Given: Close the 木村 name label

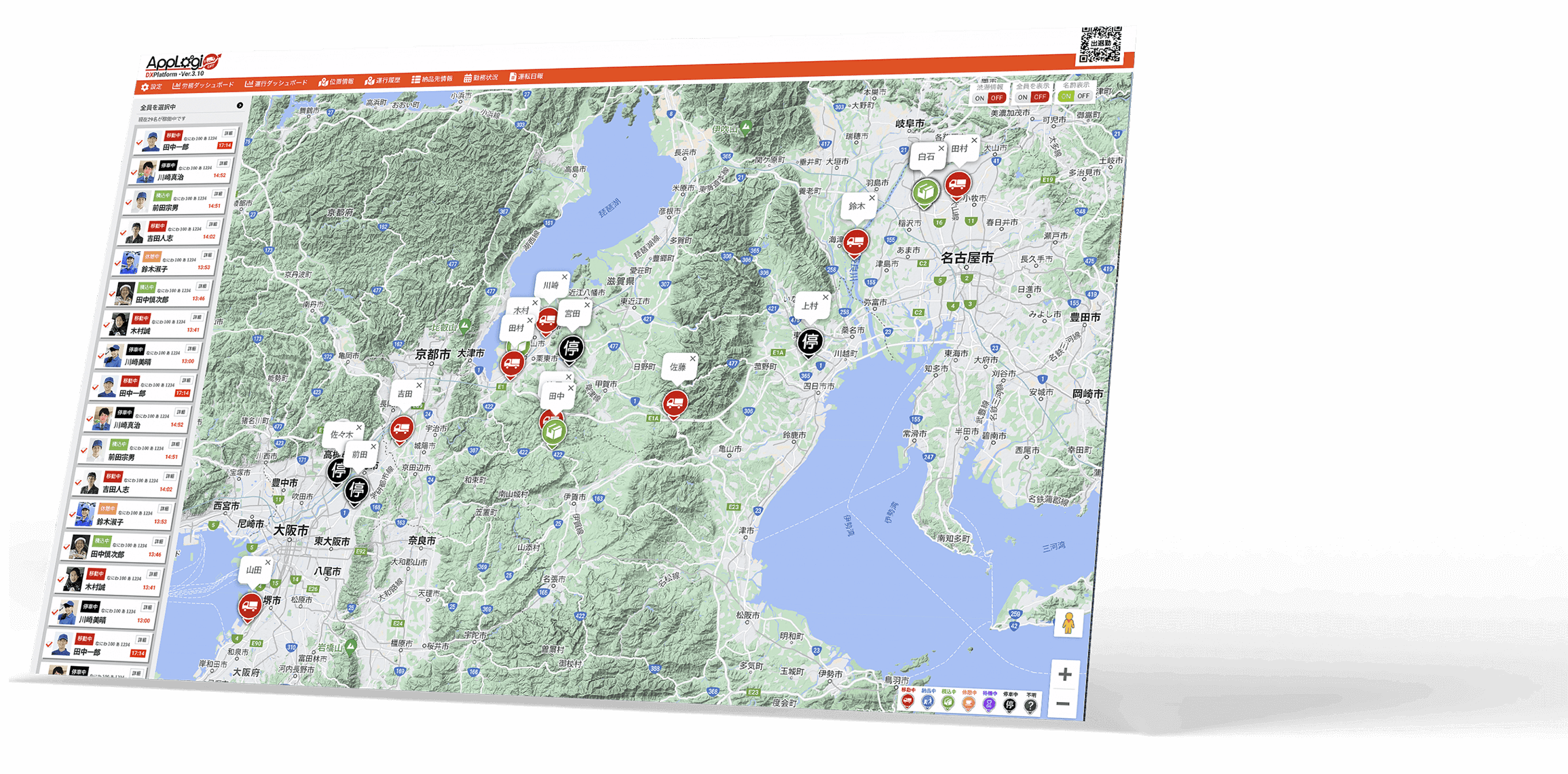Looking at the screenshot, I should click(x=535, y=302).
